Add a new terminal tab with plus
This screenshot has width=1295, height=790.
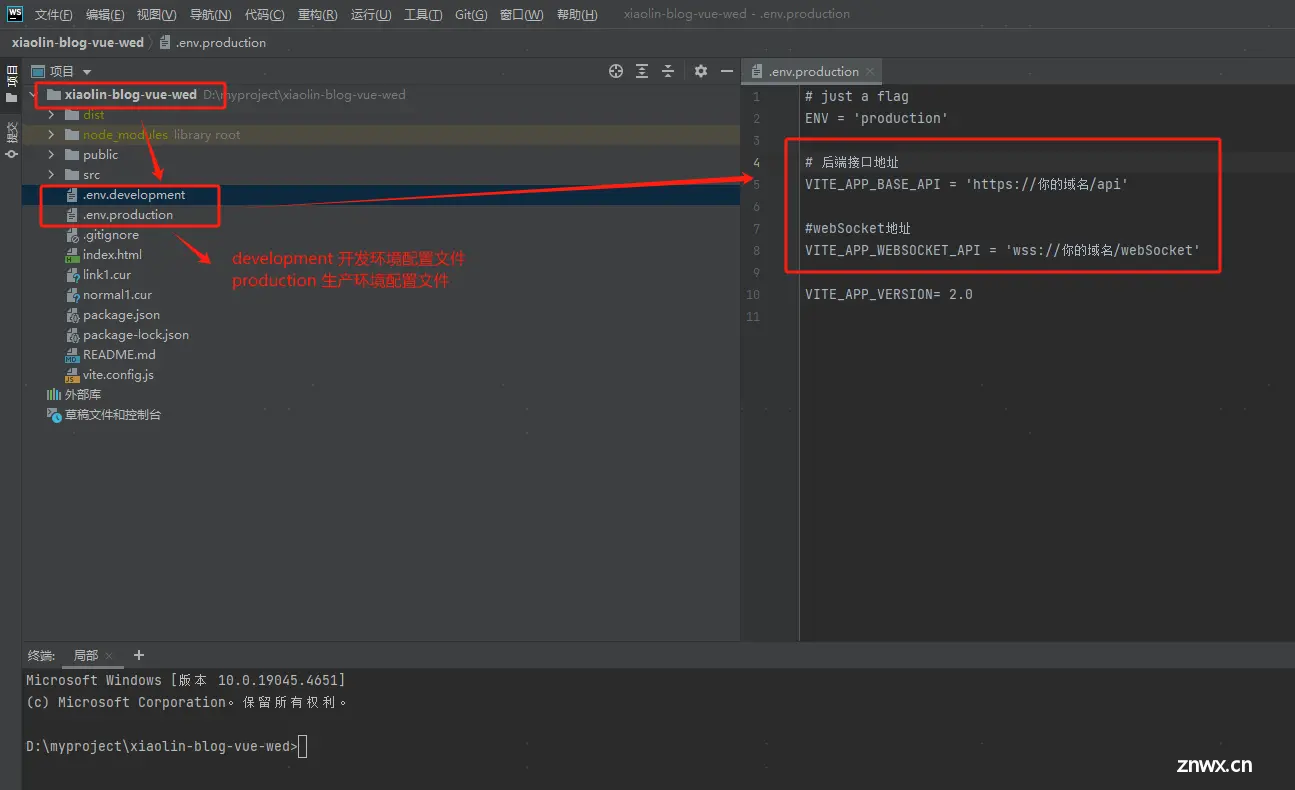click(139, 655)
